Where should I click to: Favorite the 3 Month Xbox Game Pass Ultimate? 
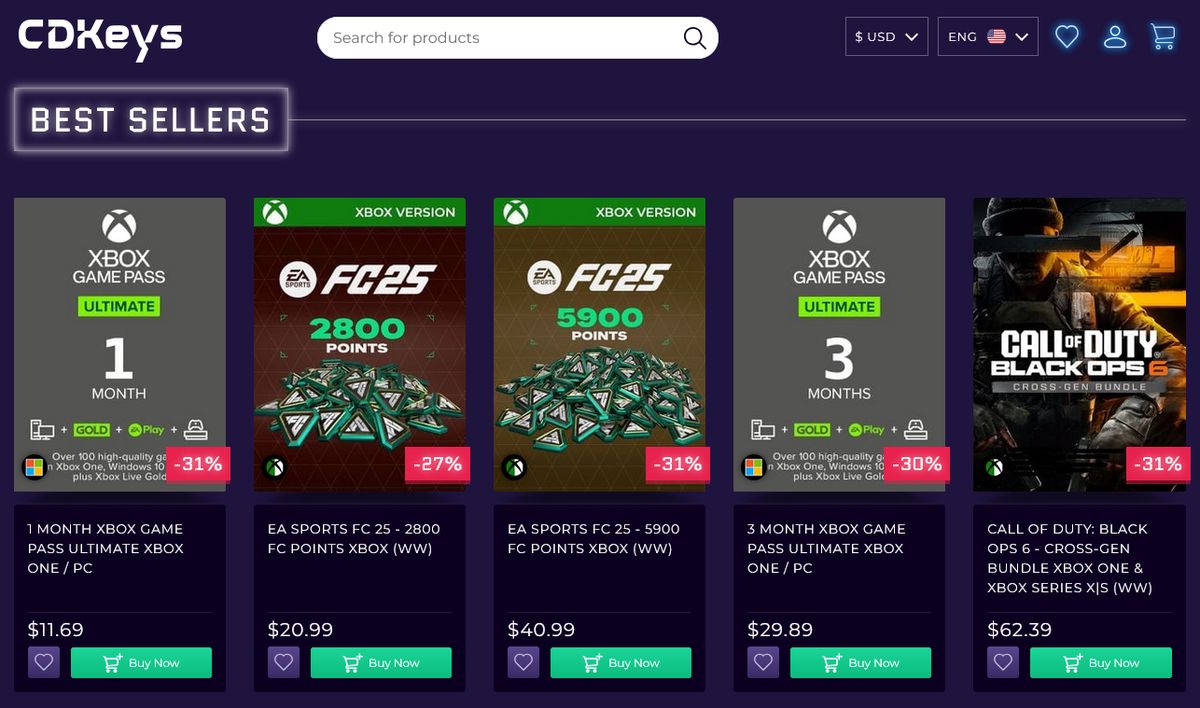pos(762,661)
